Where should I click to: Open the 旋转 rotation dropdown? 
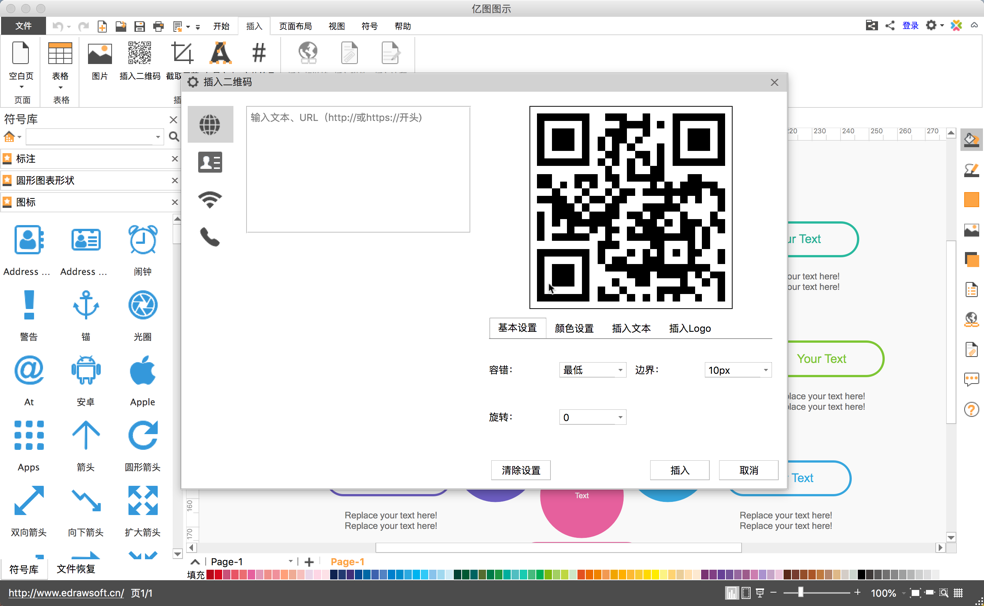(x=592, y=416)
